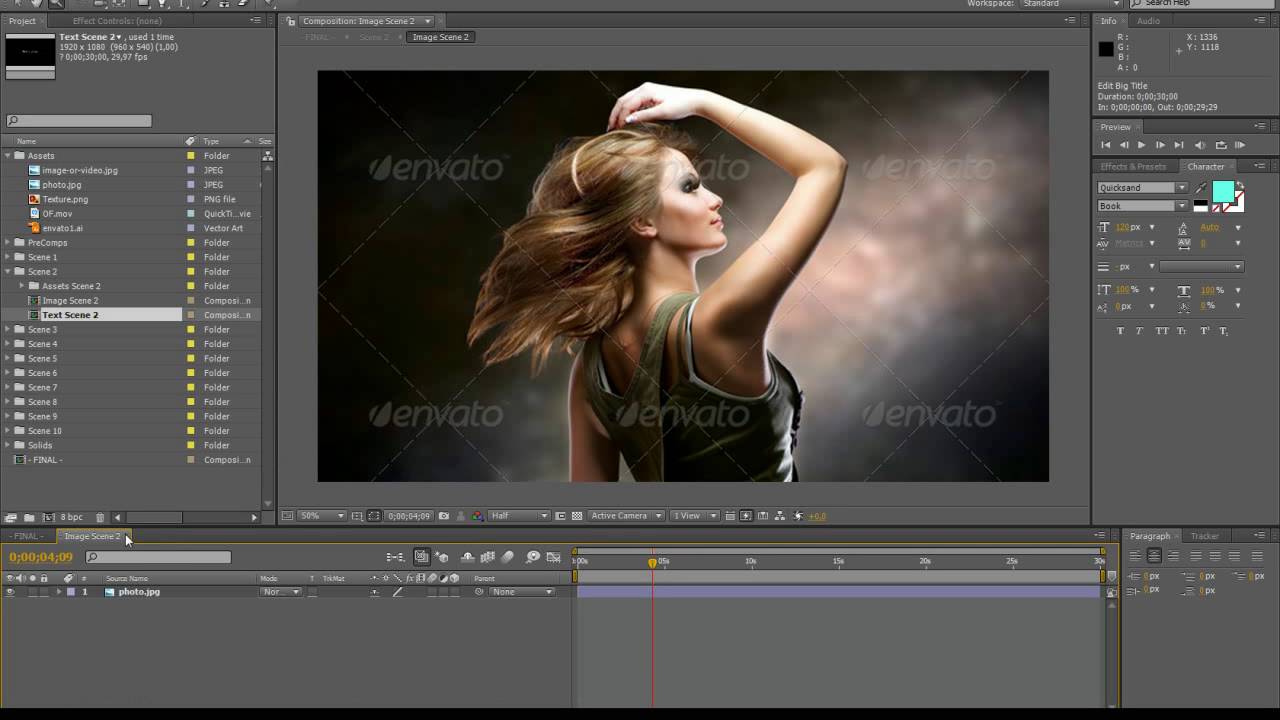
Task: Click timeline current time 0;00;04;09
Action: 41,557
